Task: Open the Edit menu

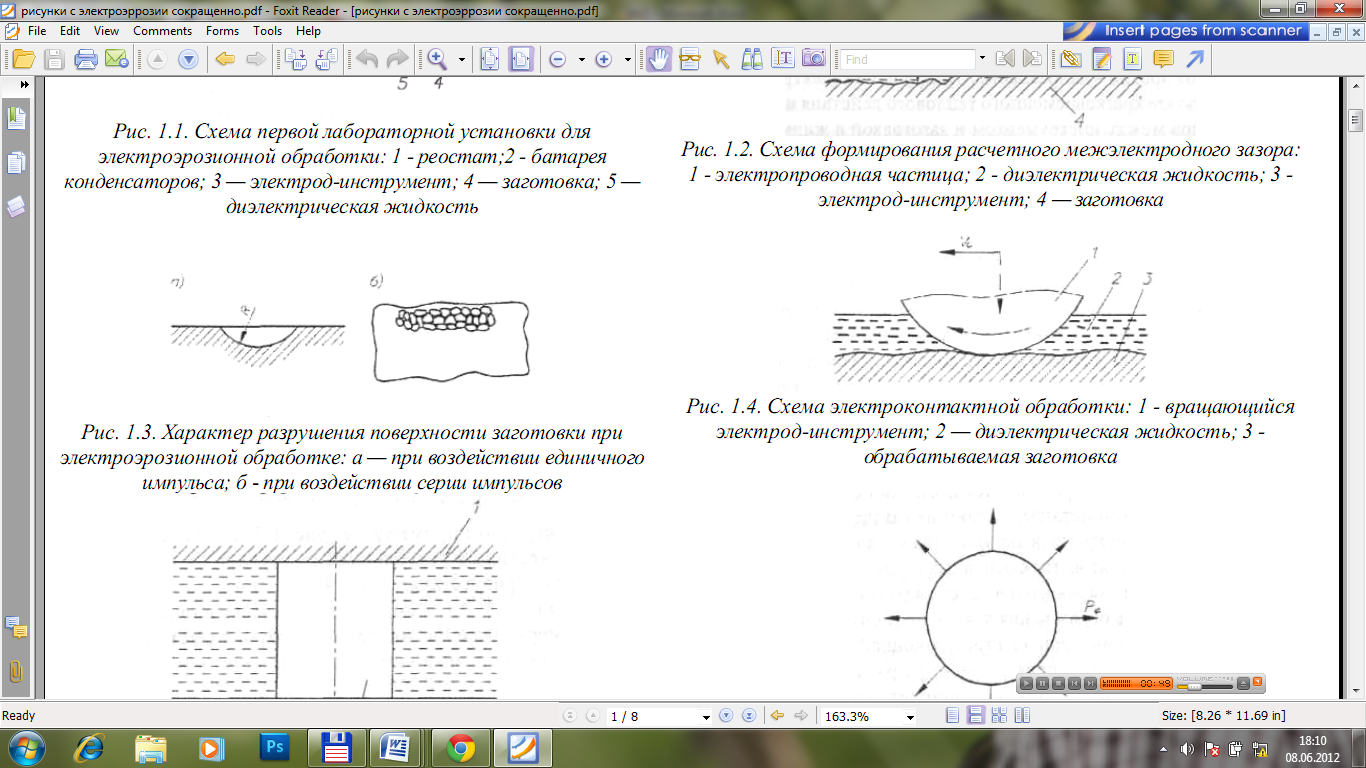Action: pos(69,31)
